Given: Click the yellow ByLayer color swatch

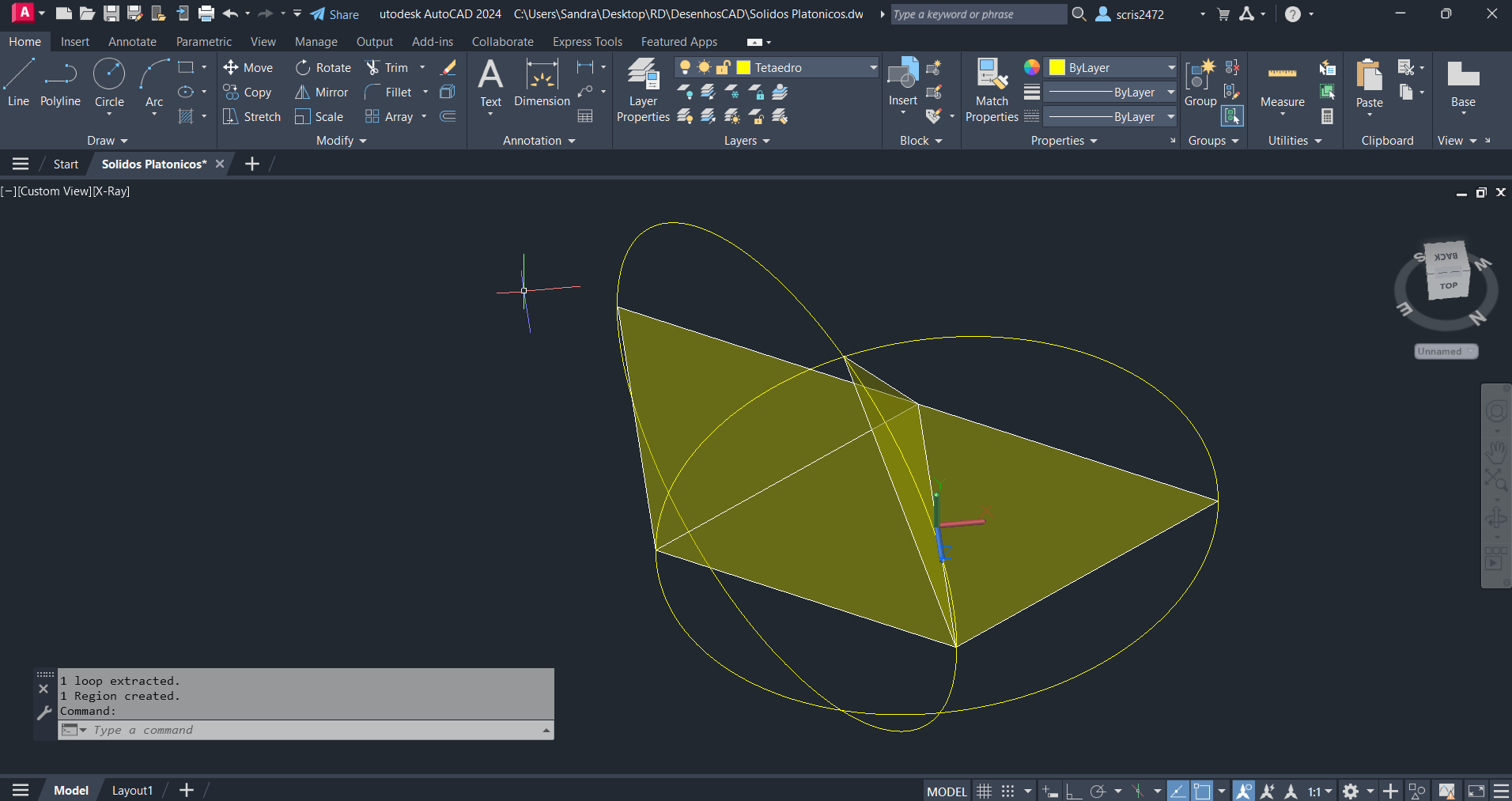Looking at the screenshot, I should point(1057,68).
